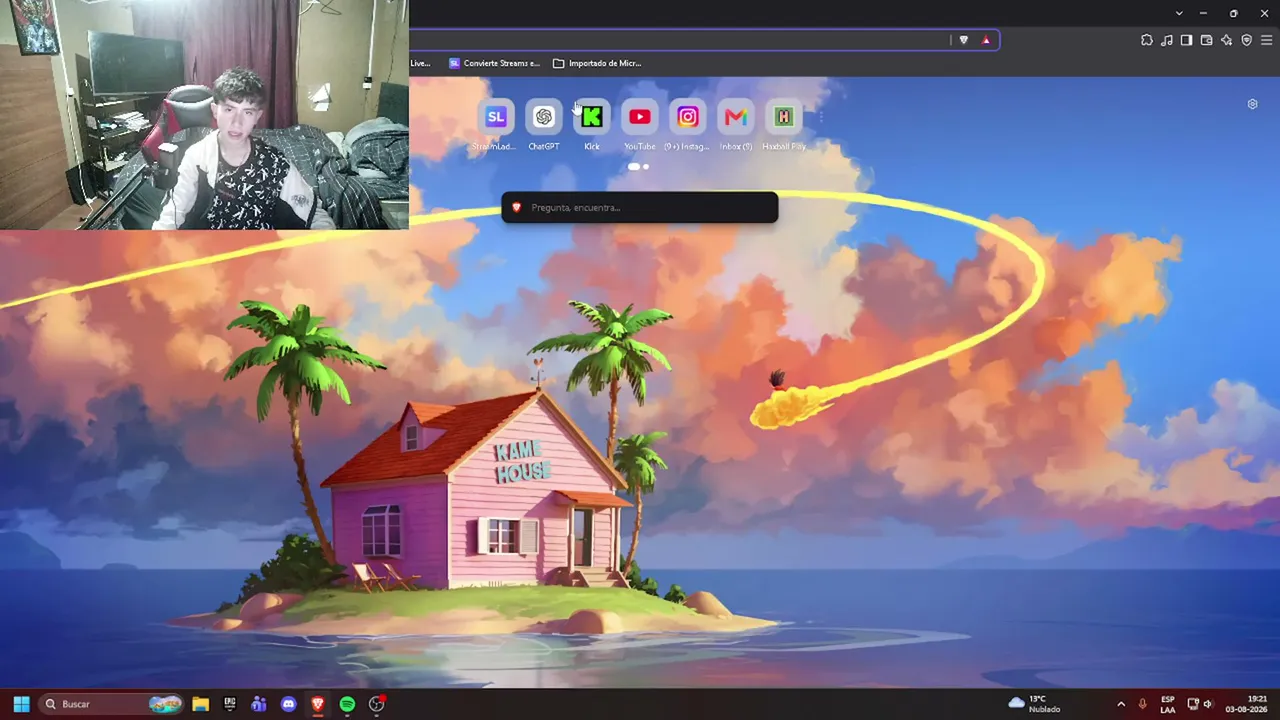Open the Gmail Inbox shortcut tile

coord(736,117)
